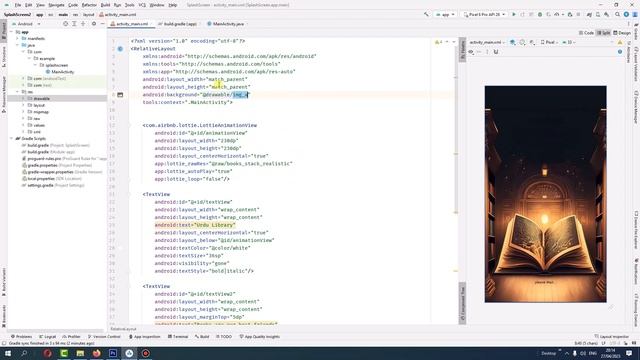This screenshot has width=640, height=360.
Task: Open the Problems tool window button
Action: point(21,337)
